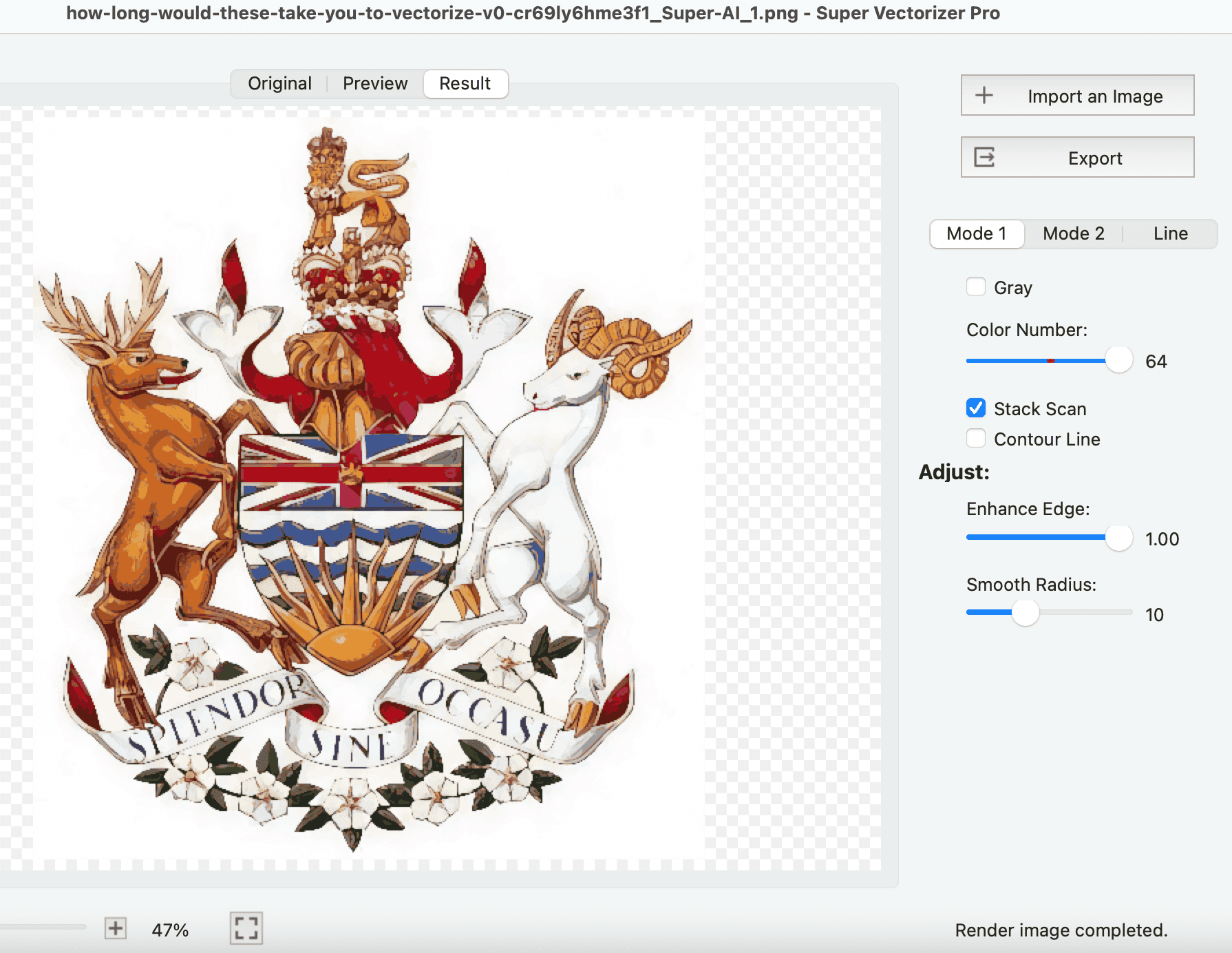Click the Adjust: section heading
Screen dimensions: 1232x953
pos(954,472)
